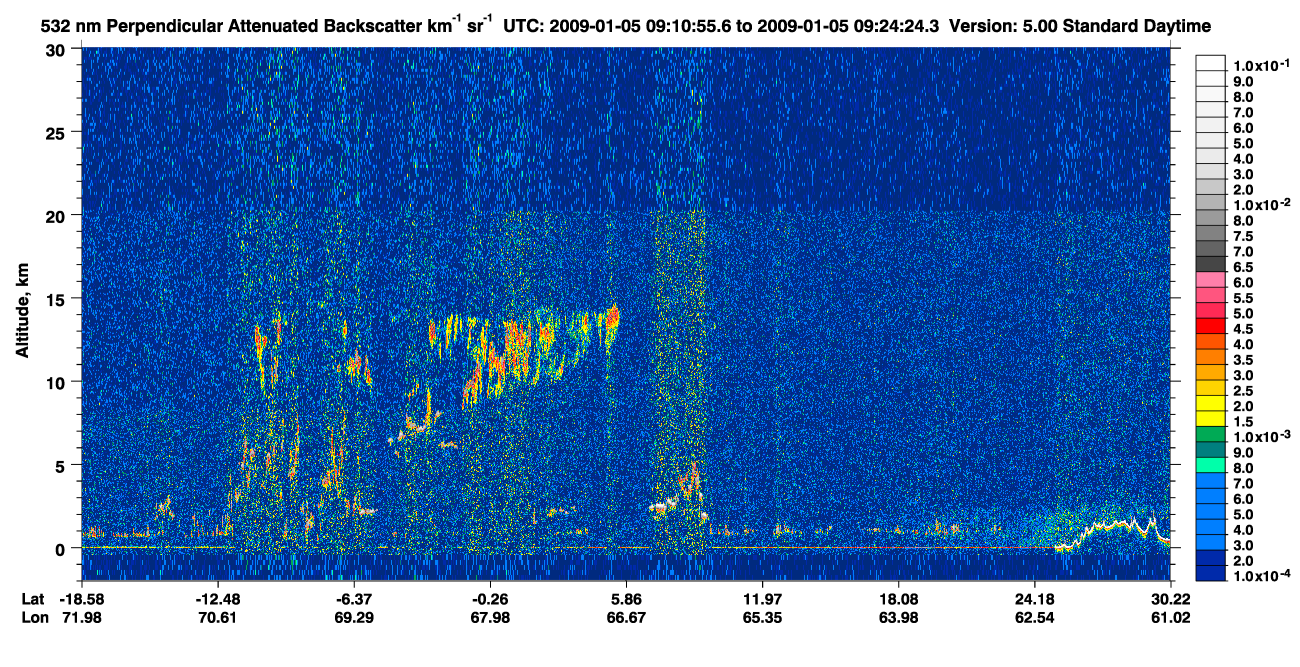The width and height of the screenshot is (1300, 667).
Task: Click latitude value '5.86'
Action: coord(626,600)
